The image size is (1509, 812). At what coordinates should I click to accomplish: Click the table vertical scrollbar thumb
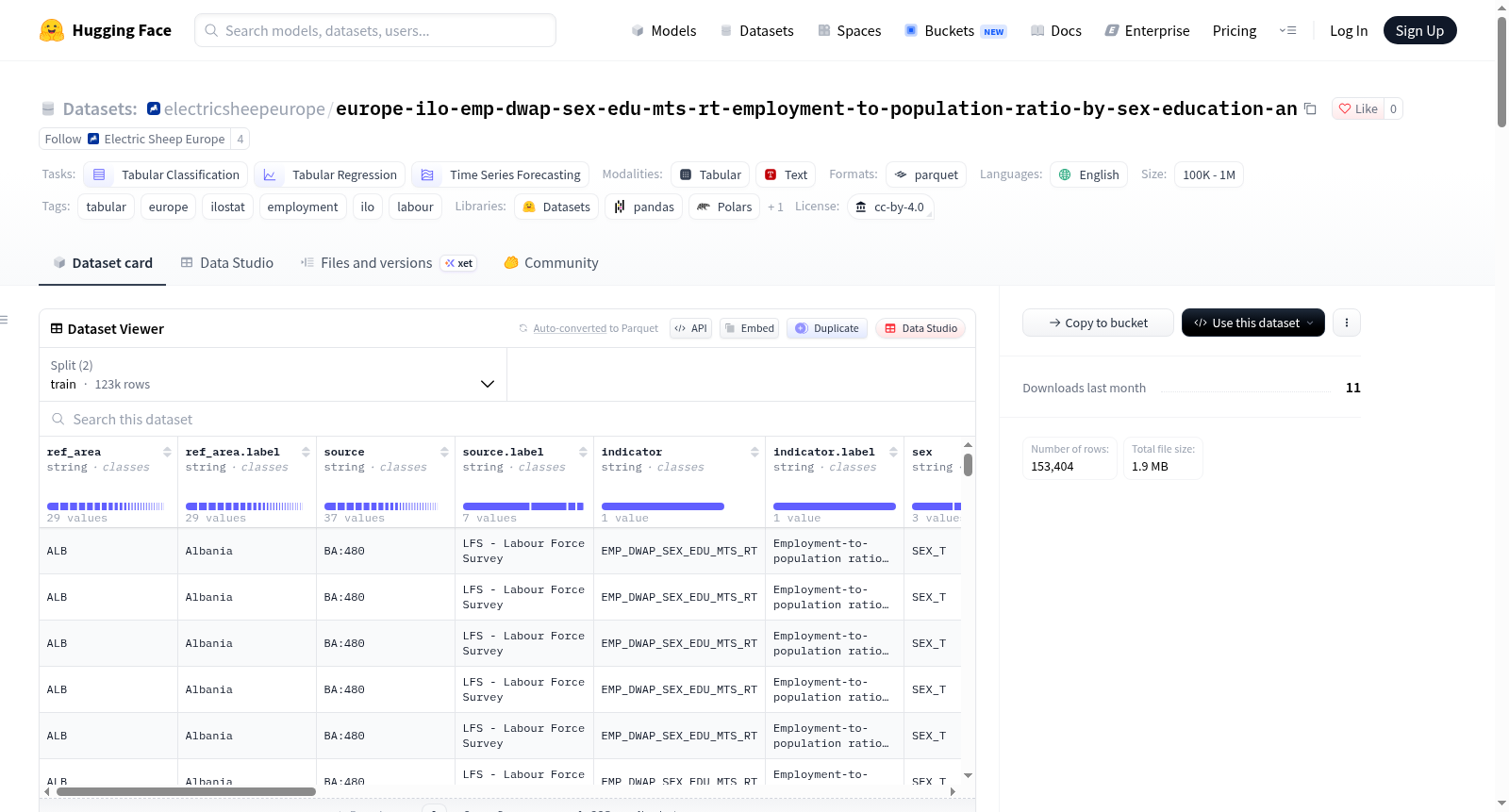point(968,464)
